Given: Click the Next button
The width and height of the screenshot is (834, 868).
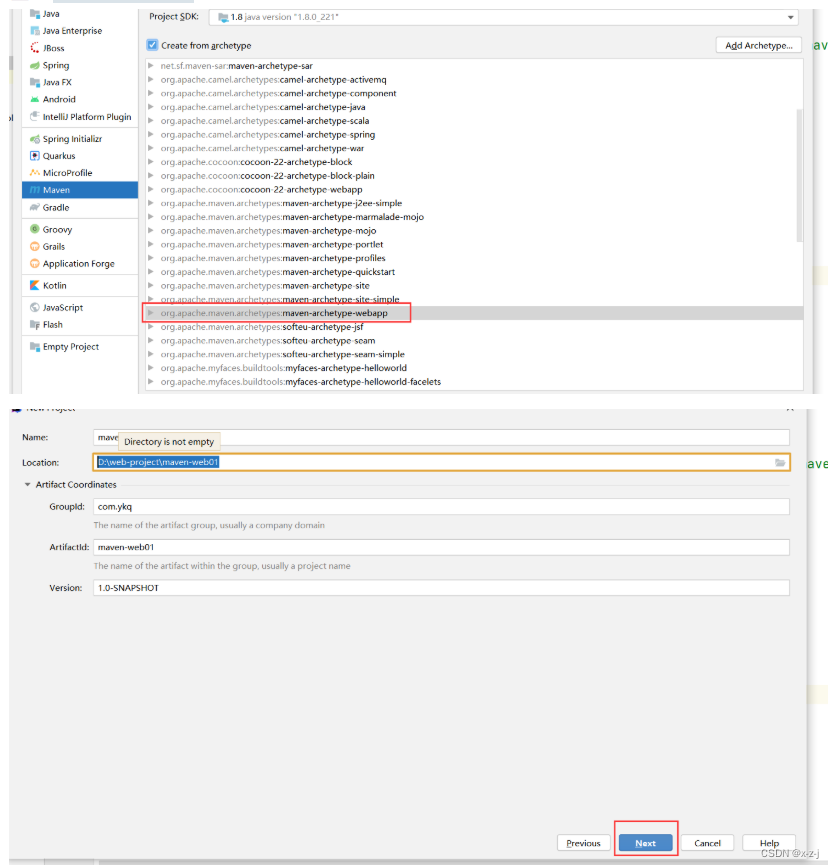Looking at the screenshot, I should 645,843.
